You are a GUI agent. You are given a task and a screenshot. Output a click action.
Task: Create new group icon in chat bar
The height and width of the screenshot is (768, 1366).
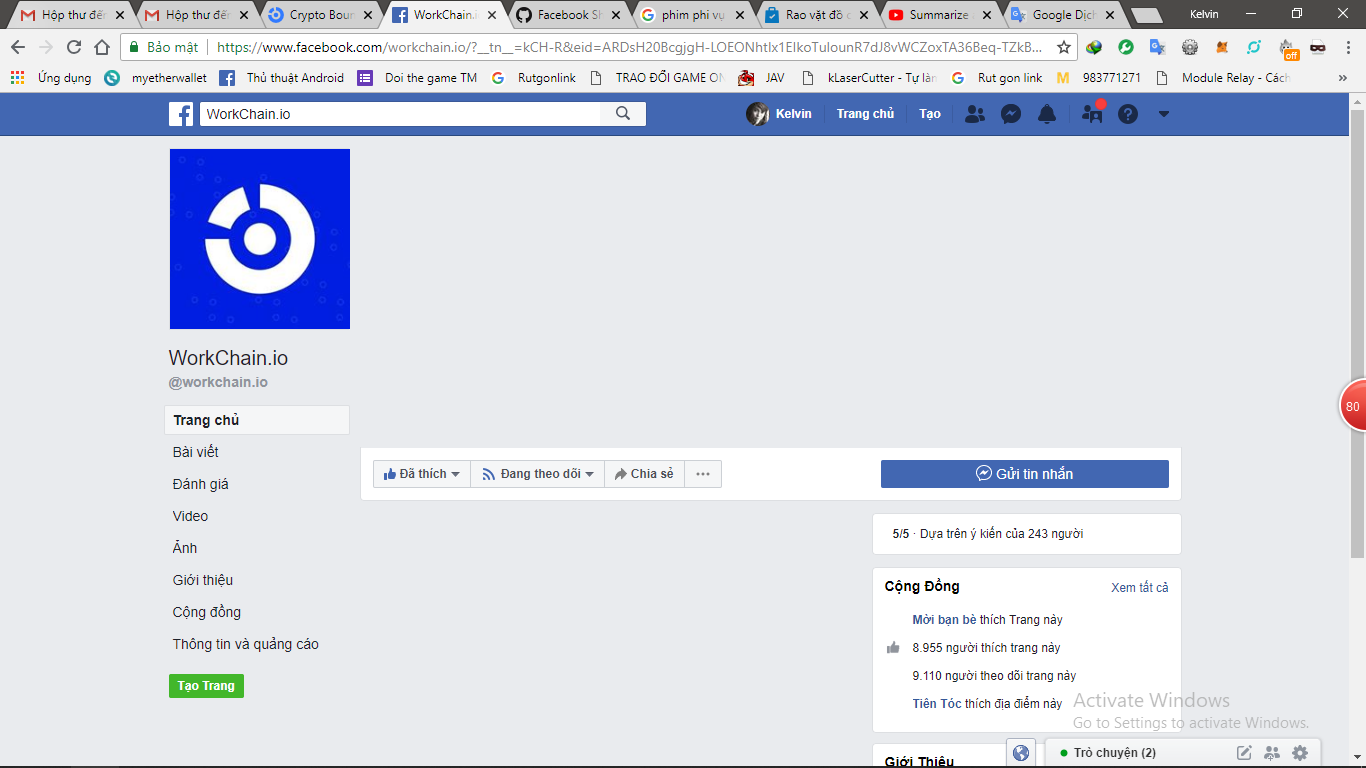click(1272, 753)
